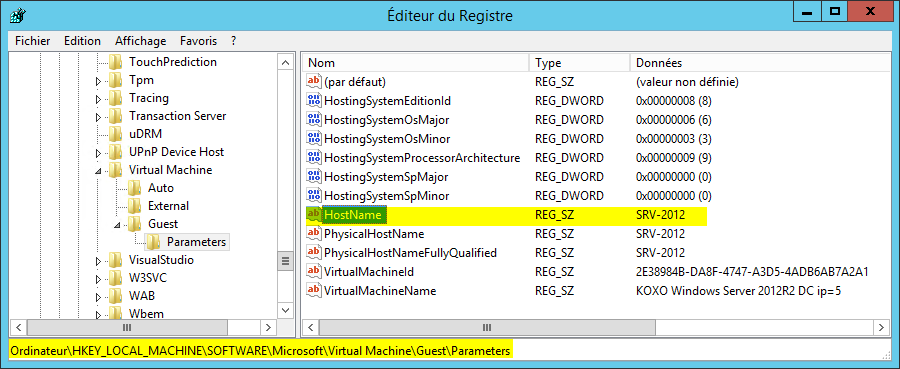The width and height of the screenshot is (900, 369).
Task: Click the Wbem folder icon
Action: click(116, 313)
